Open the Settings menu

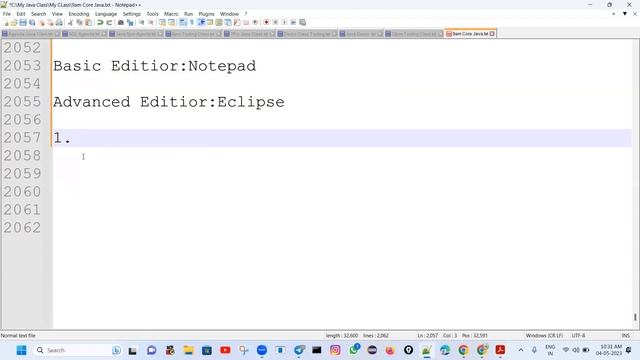coord(131,14)
